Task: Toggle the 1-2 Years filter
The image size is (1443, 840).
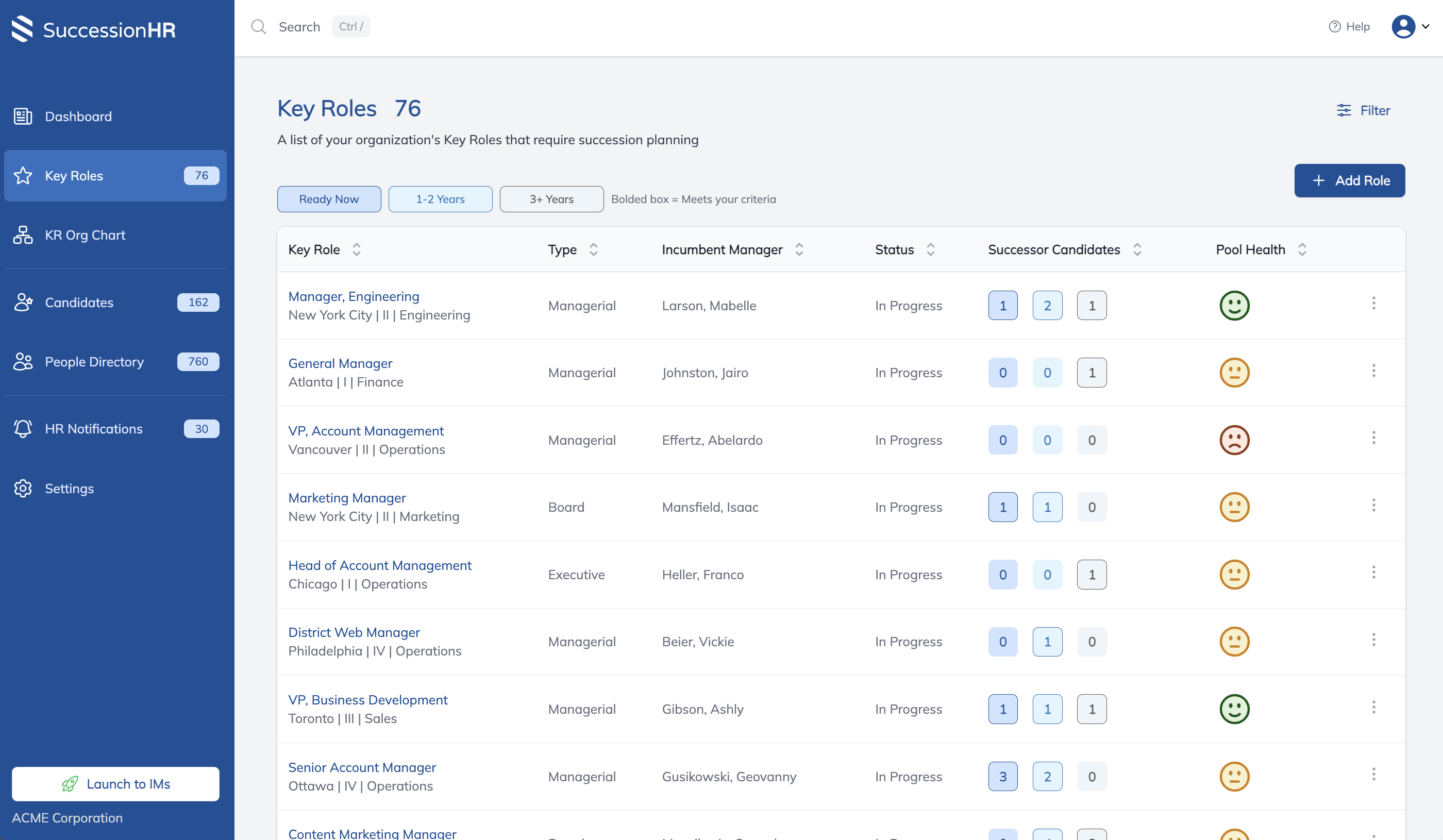Action: [440, 199]
